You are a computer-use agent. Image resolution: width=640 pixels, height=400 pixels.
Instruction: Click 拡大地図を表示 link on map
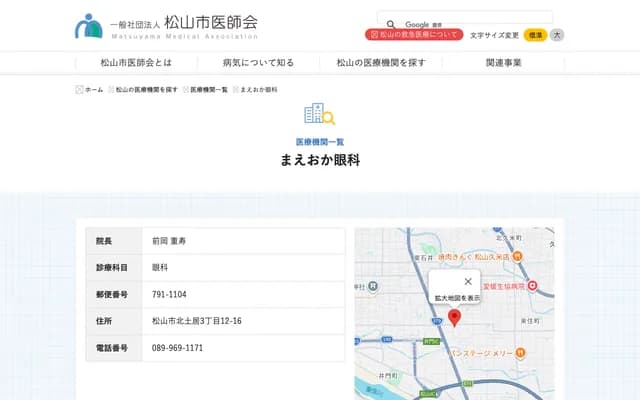[x=457, y=298]
